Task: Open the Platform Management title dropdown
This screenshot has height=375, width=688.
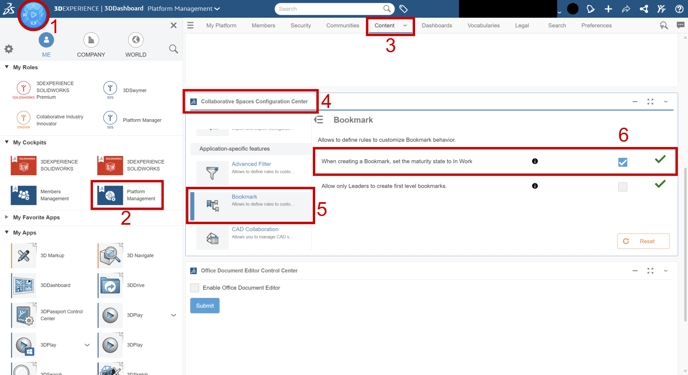Action: tap(217, 9)
